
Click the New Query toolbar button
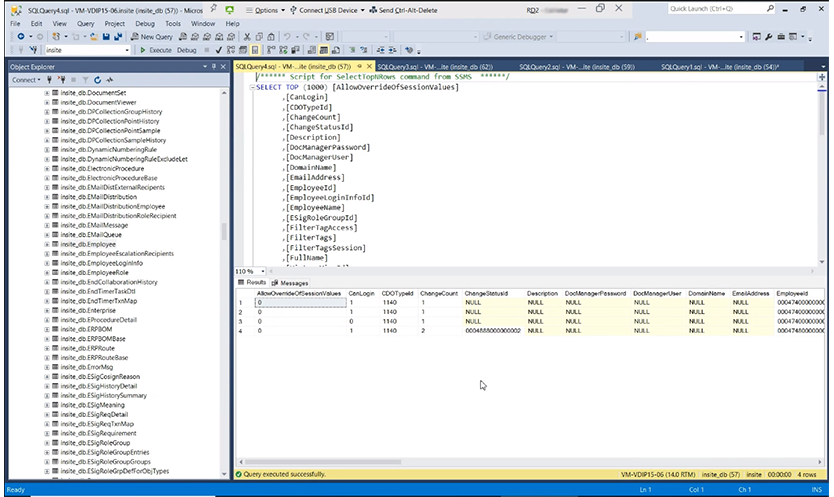(x=150, y=36)
